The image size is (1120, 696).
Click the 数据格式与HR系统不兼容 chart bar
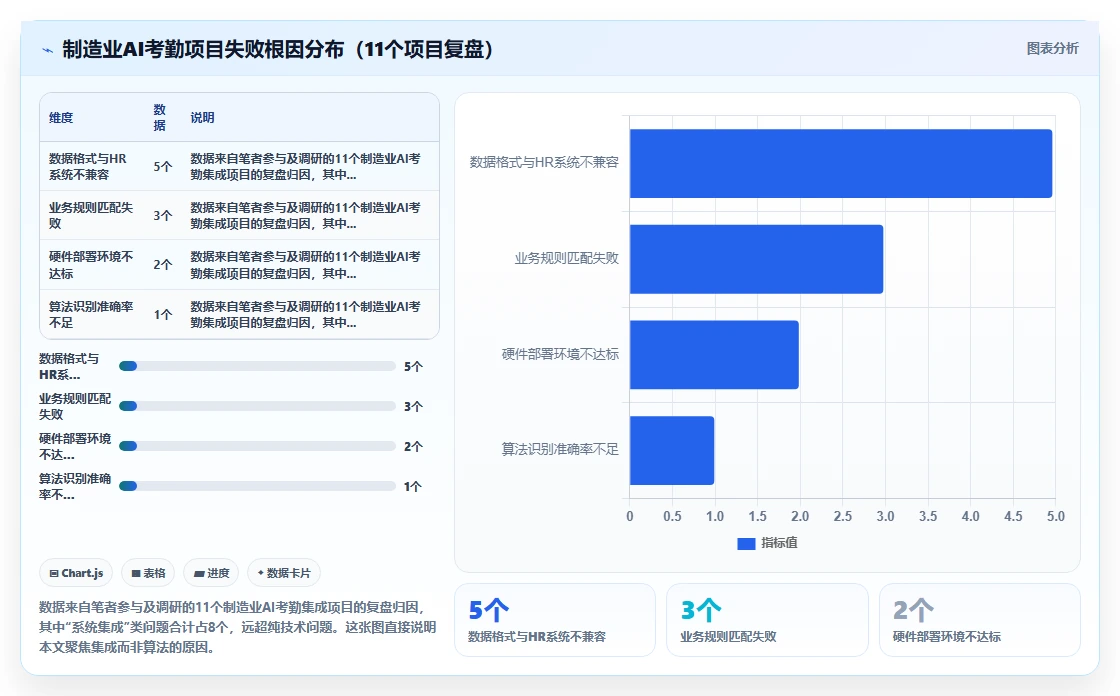841,164
